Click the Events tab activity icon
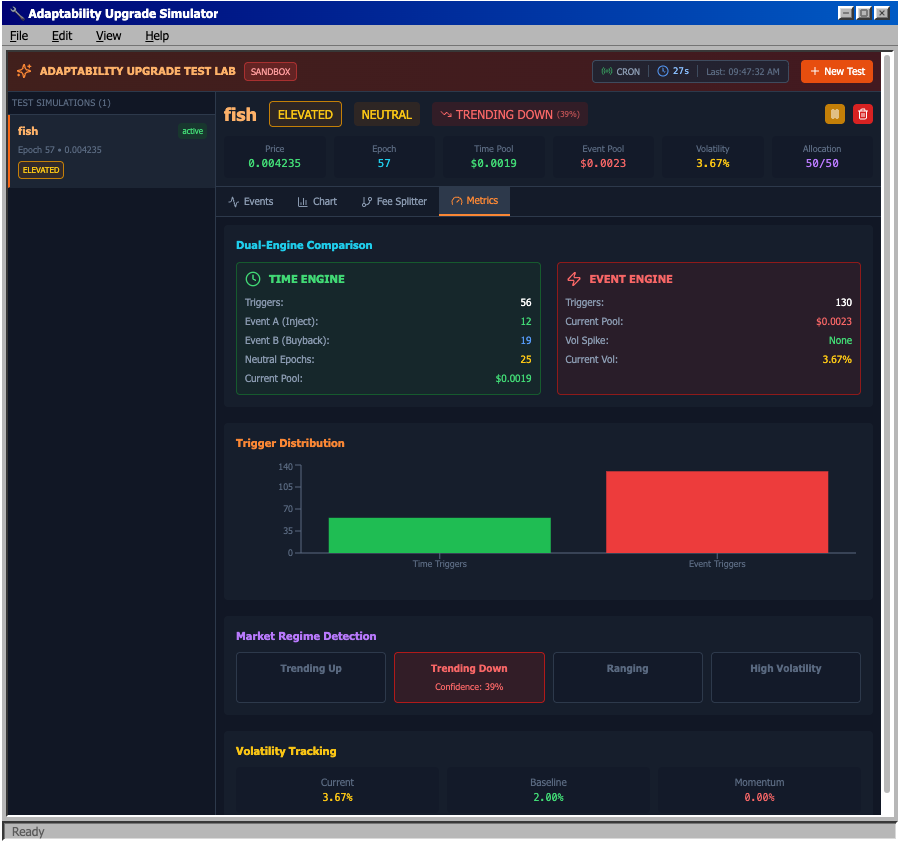Image resolution: width=898 pixels, height=841 pixels. tap(234, 202)
